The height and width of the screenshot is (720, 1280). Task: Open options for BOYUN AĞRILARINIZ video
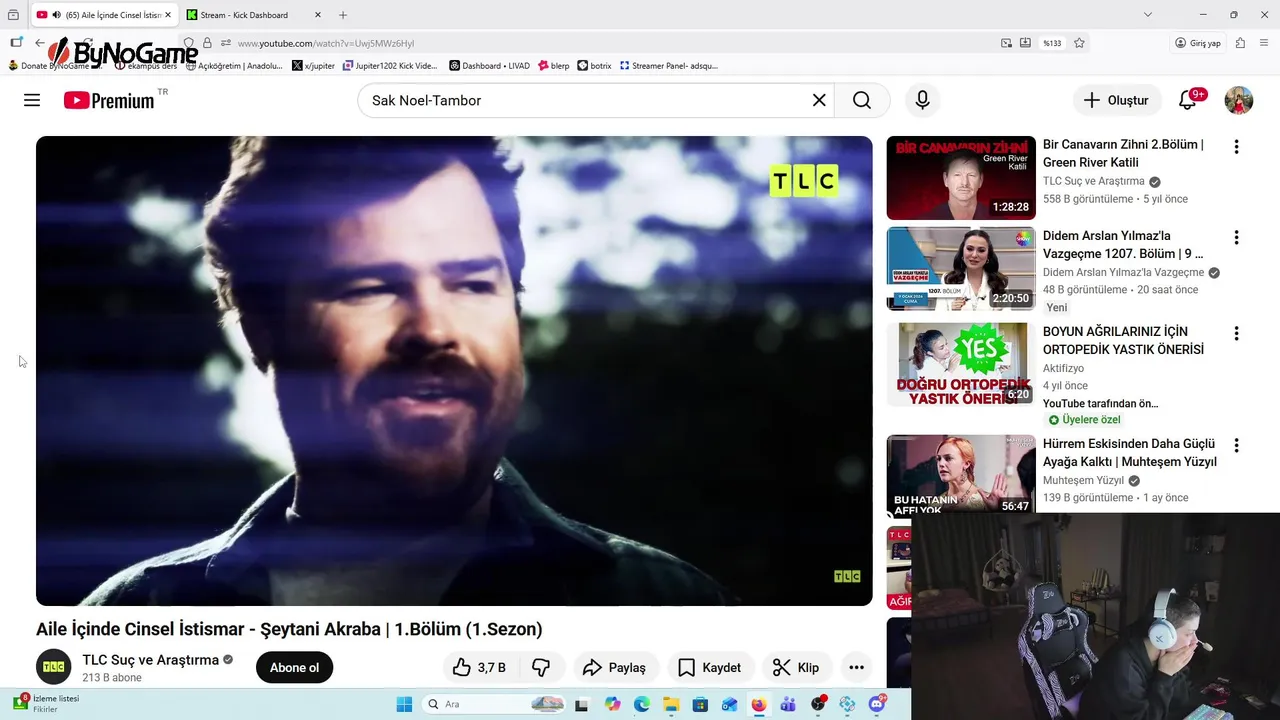pyautogui.click(x=1236, y=333)
